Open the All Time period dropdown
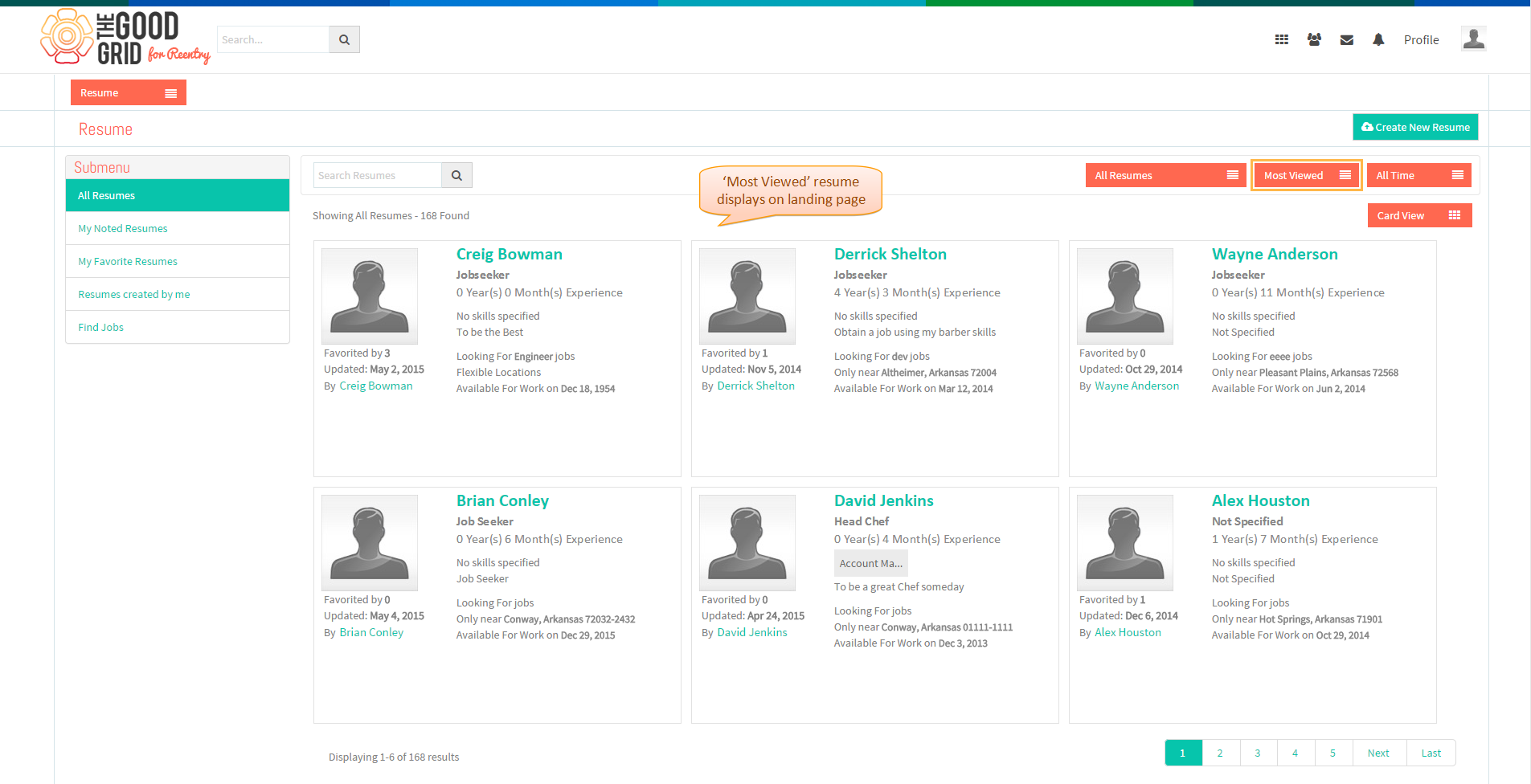The width and height of the screenshot is (1531, 784). 1418,175
